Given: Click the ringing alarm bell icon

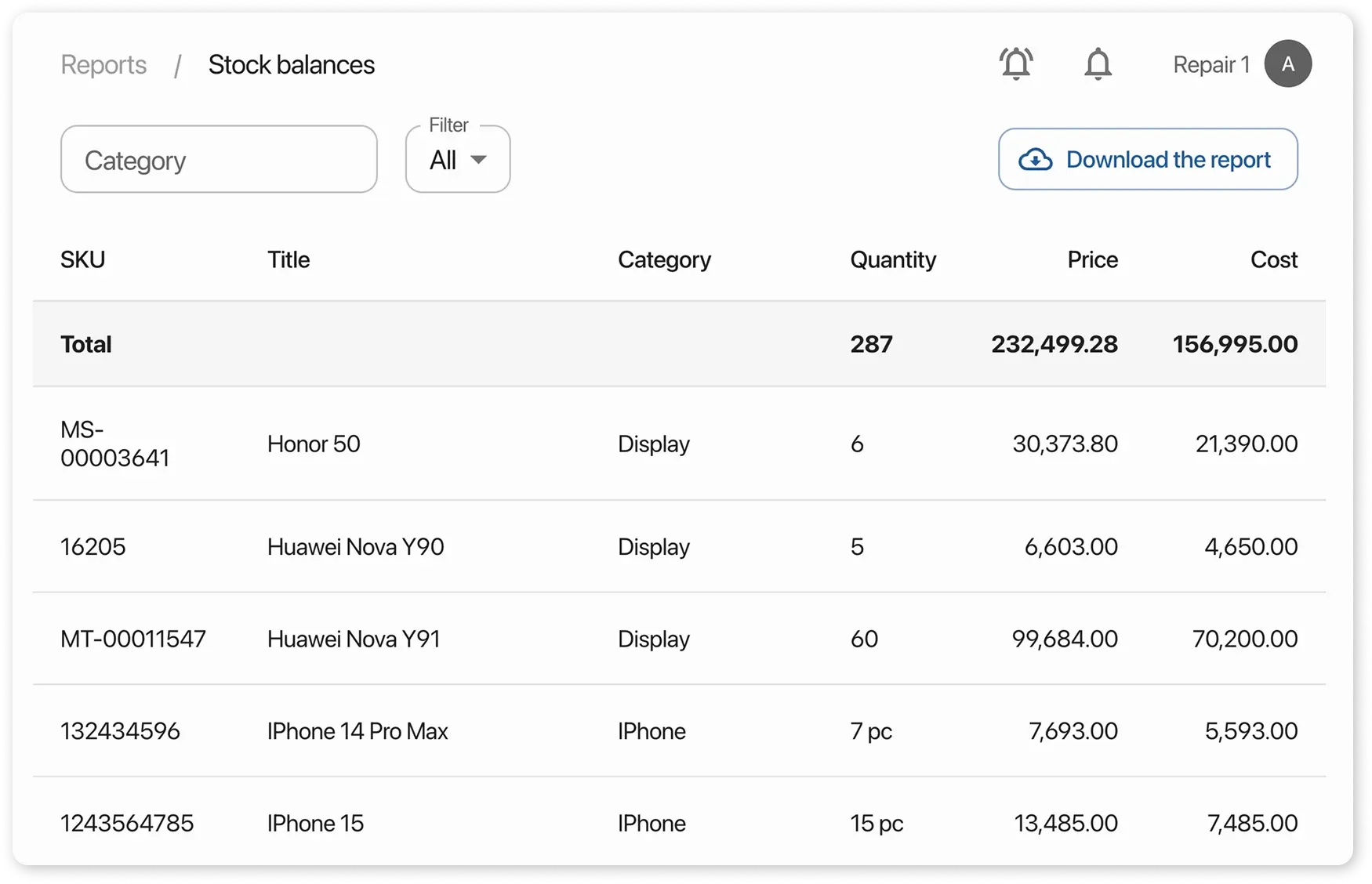Looking at the screenshot, I should [x=1015, y=63].
